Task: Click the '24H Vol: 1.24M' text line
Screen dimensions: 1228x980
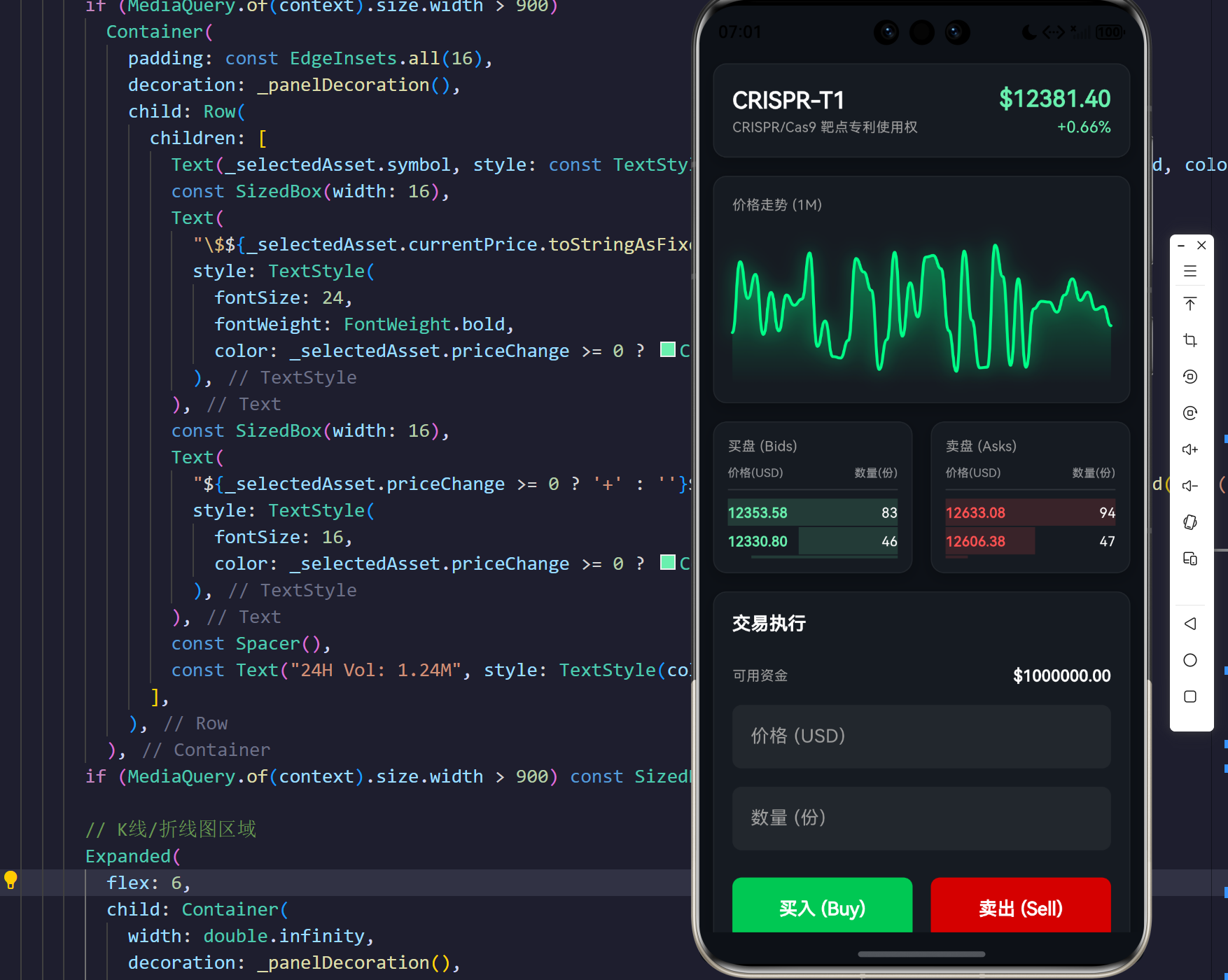Action: coord(431,671)
